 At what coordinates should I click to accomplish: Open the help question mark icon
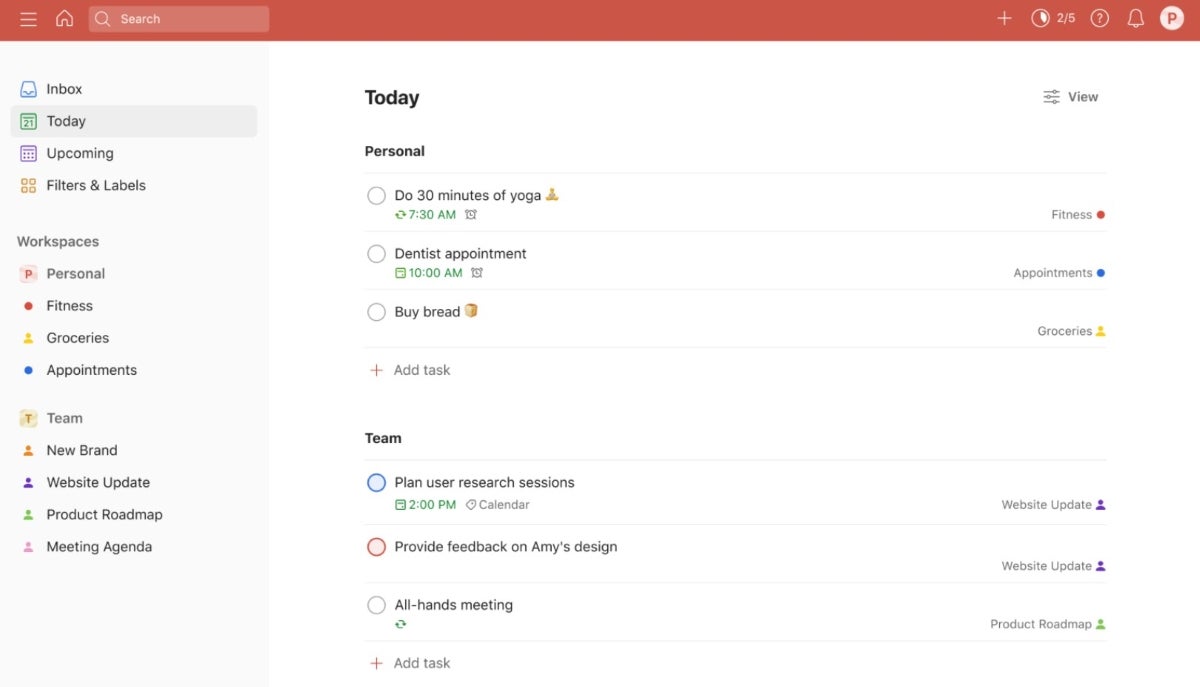tap(1101, 17)
